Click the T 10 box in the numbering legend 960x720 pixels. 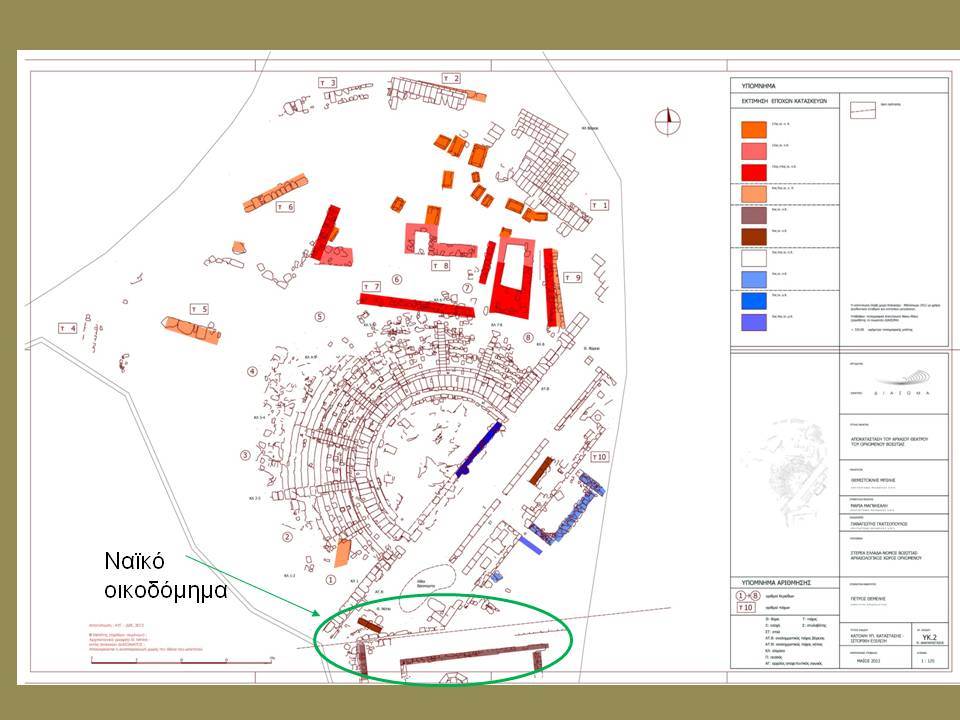745,607
